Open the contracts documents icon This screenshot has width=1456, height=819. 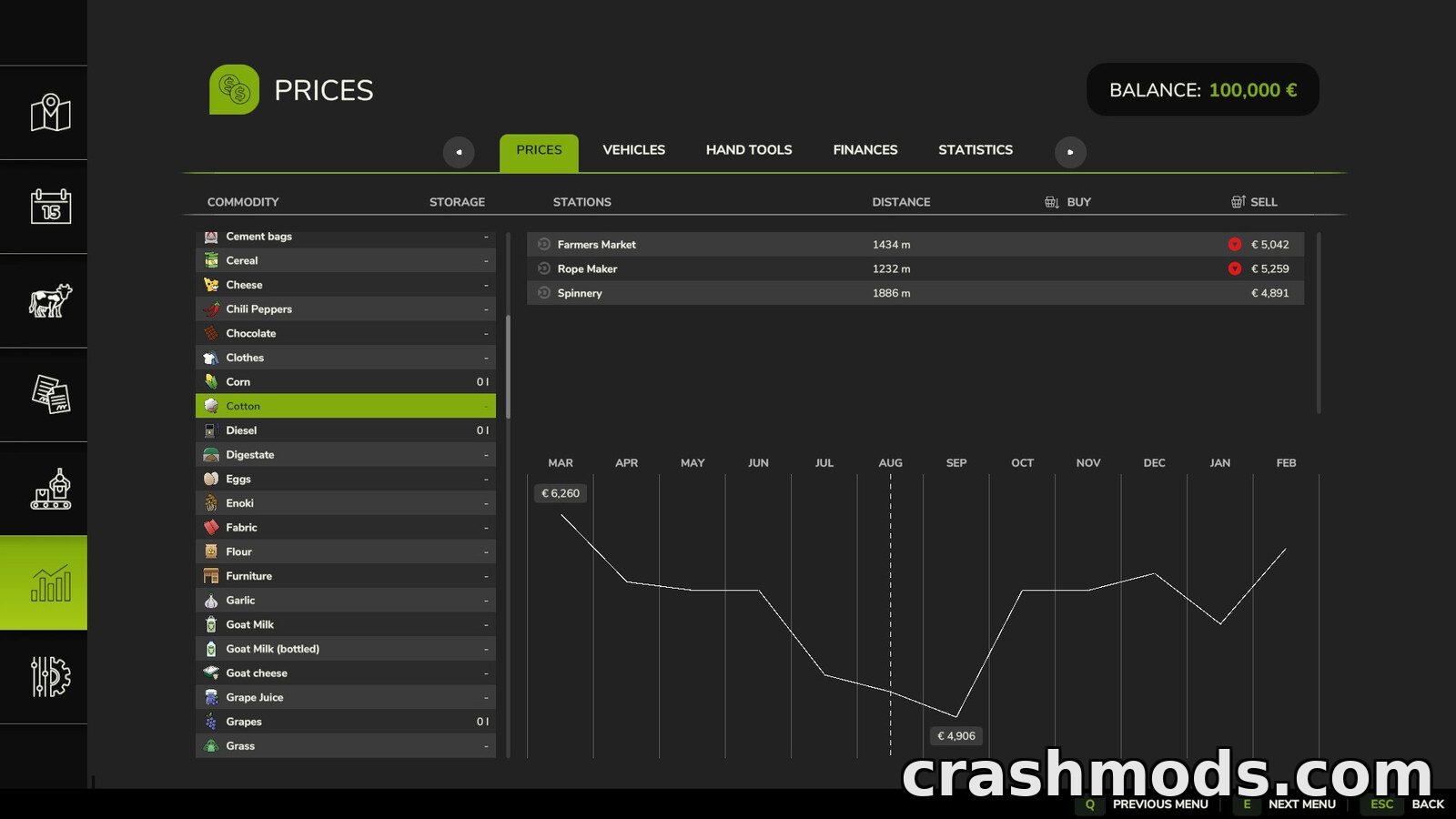(51, 394)
